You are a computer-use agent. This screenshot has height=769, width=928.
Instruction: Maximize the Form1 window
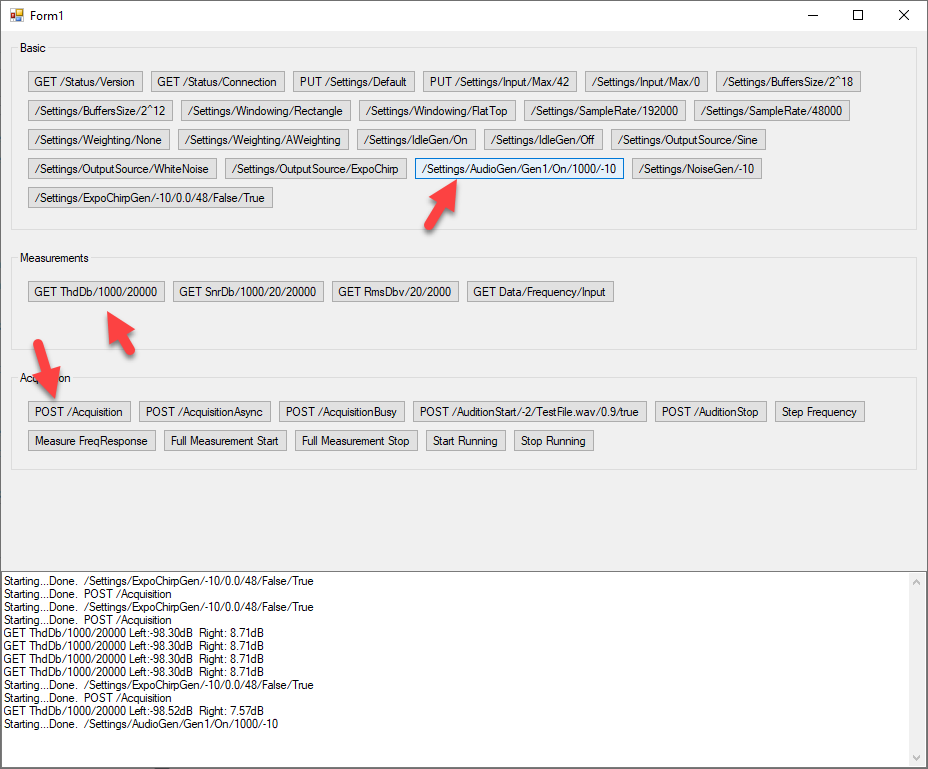pos(858,15)
